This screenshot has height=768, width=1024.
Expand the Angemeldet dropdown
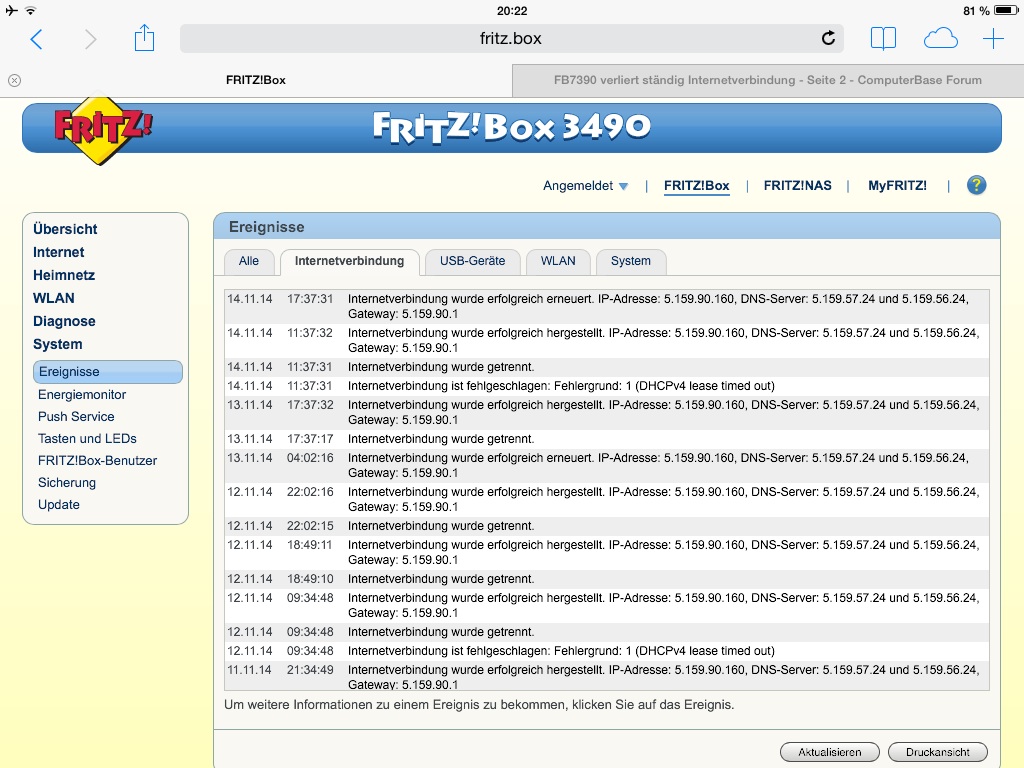585,186
